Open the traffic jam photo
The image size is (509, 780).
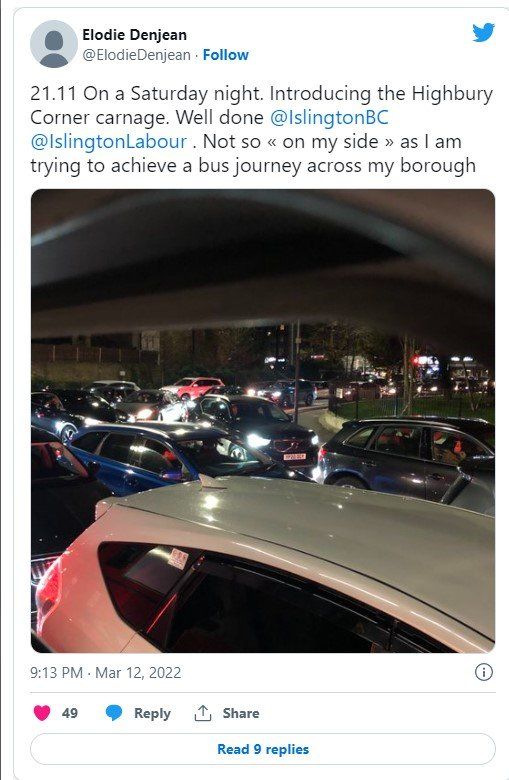[x=263, y=421]
